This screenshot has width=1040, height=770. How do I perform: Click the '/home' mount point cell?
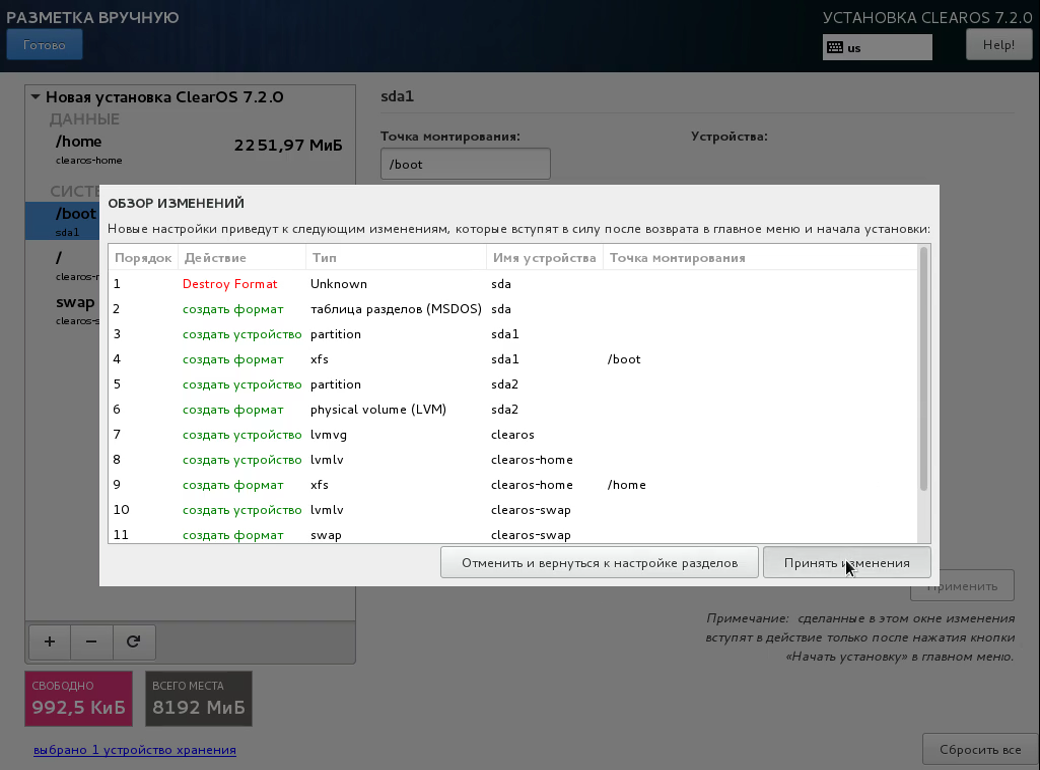point(627,485)
